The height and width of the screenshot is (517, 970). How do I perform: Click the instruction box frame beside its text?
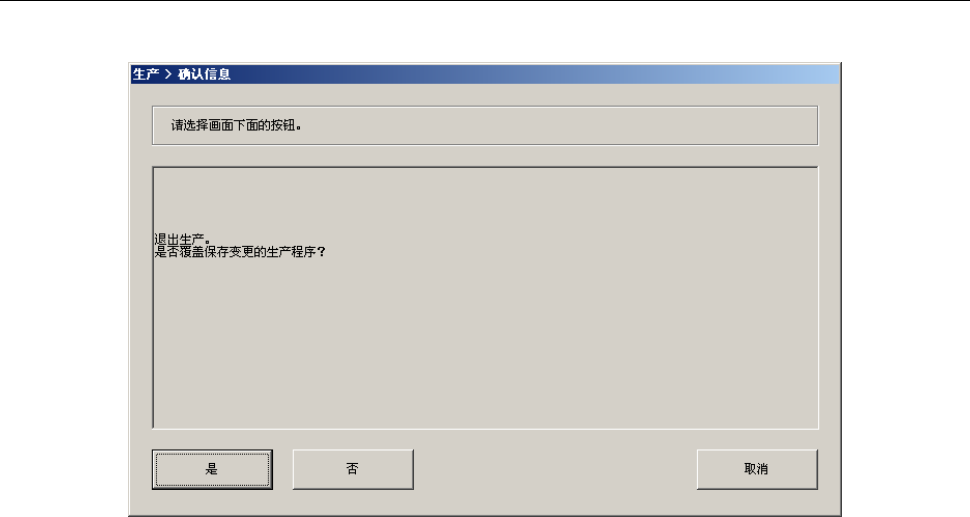pos(557,126)
